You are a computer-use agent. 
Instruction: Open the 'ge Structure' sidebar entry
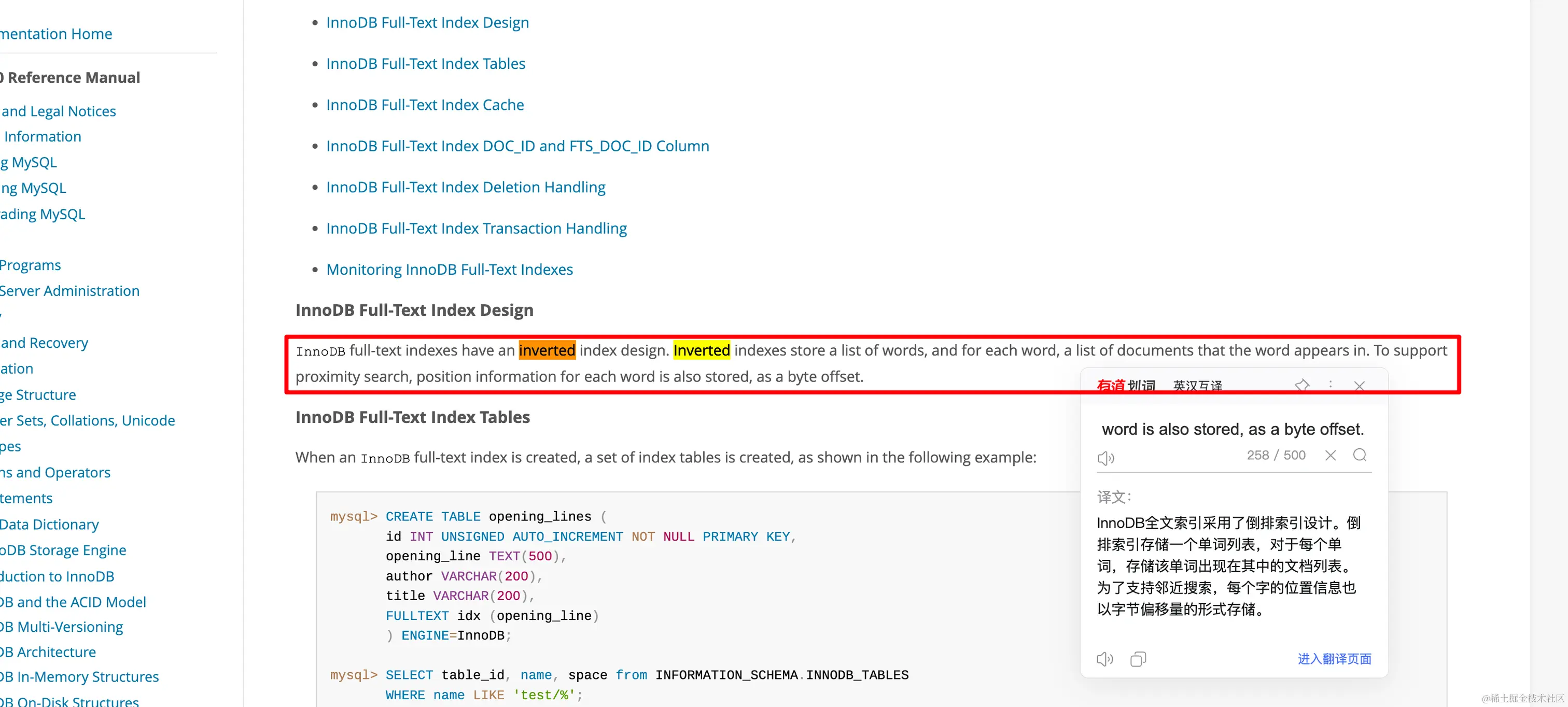coord(38,395)
